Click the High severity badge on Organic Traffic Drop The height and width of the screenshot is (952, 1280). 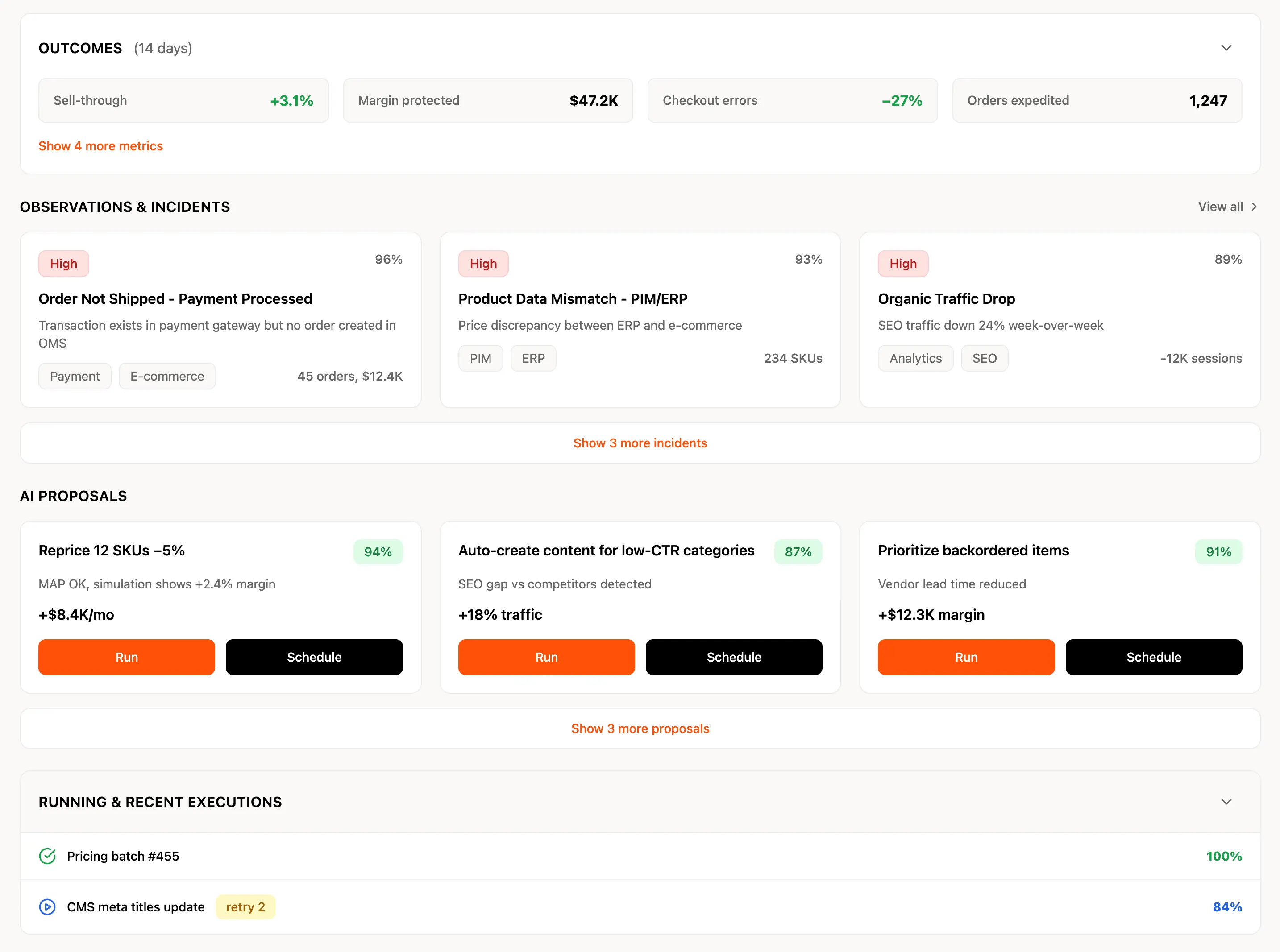pyautogui.click(x=902, y=264)
